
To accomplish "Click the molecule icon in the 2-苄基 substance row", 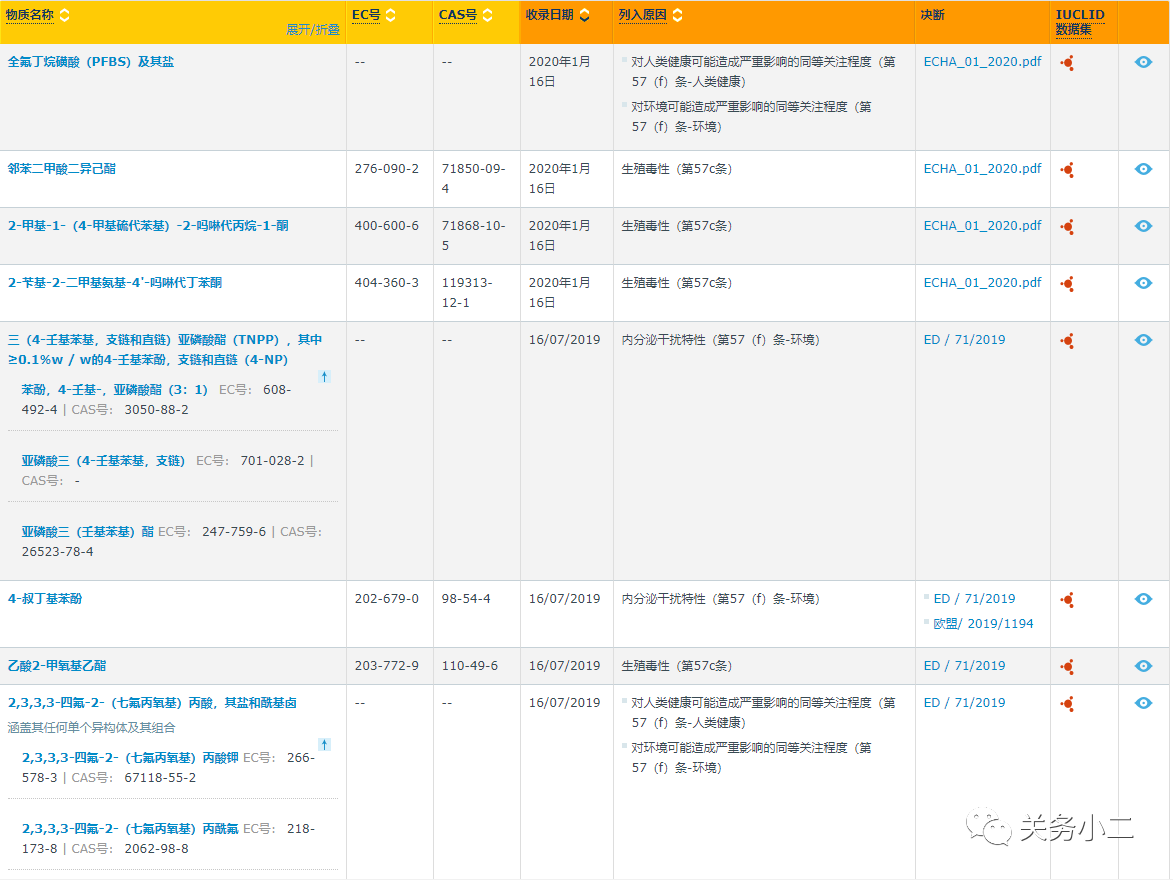I will tap(1067, 283).
